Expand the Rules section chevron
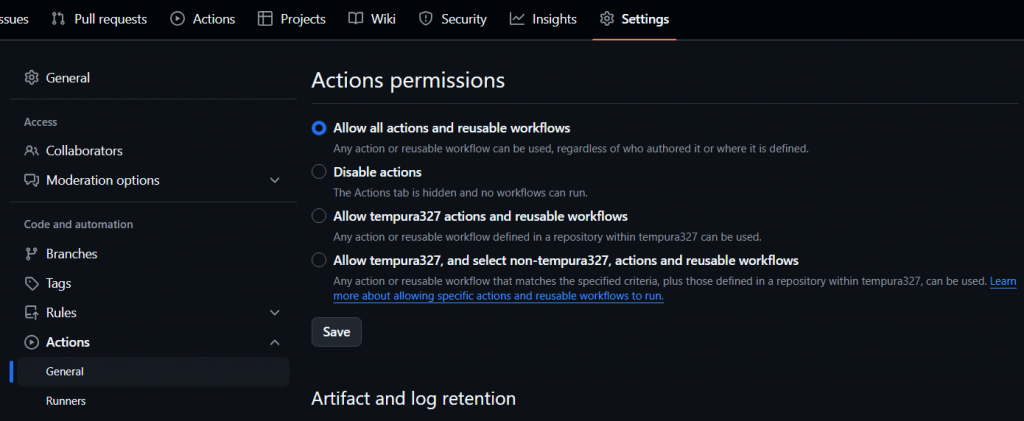This screenshot has width=1024, height=421. (x=275, y=313)
